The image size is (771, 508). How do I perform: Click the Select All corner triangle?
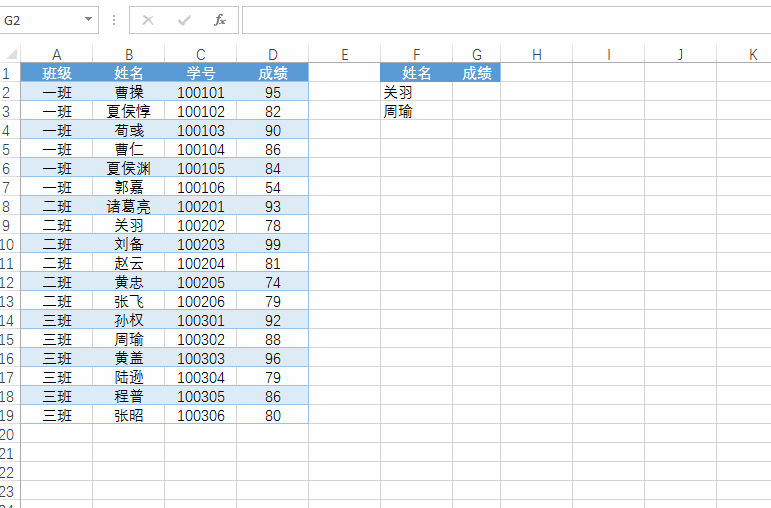pos(10,54)
